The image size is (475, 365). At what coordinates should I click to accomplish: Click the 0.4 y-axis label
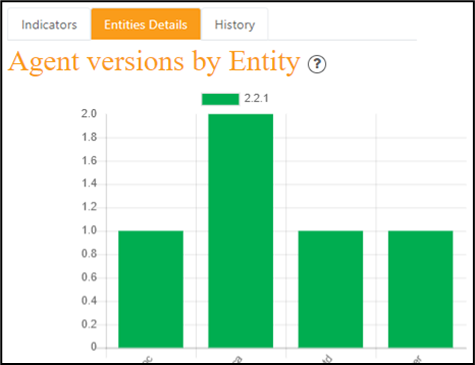tap(89, 301)
